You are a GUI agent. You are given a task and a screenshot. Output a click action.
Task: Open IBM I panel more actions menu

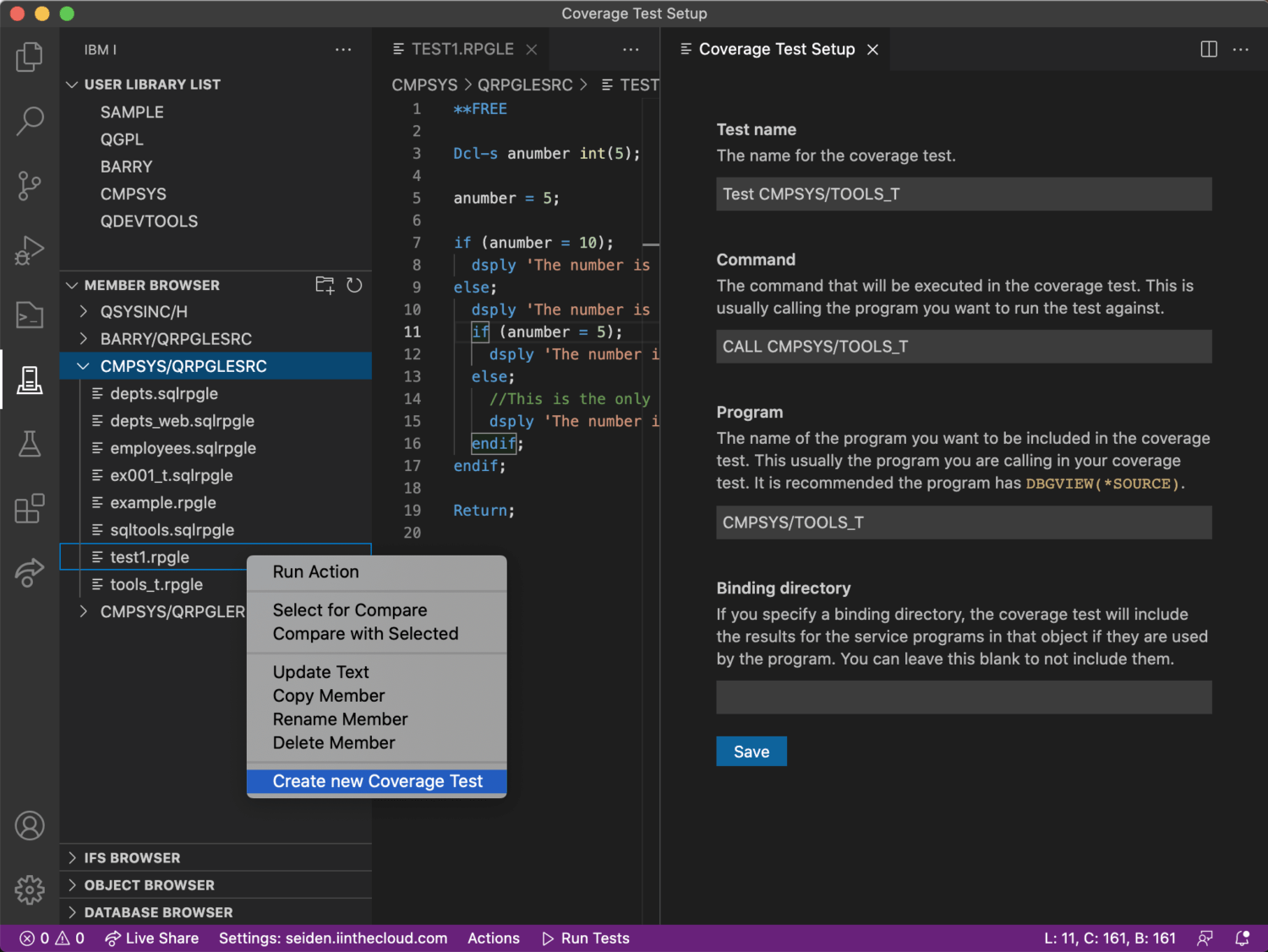[343, 50]
